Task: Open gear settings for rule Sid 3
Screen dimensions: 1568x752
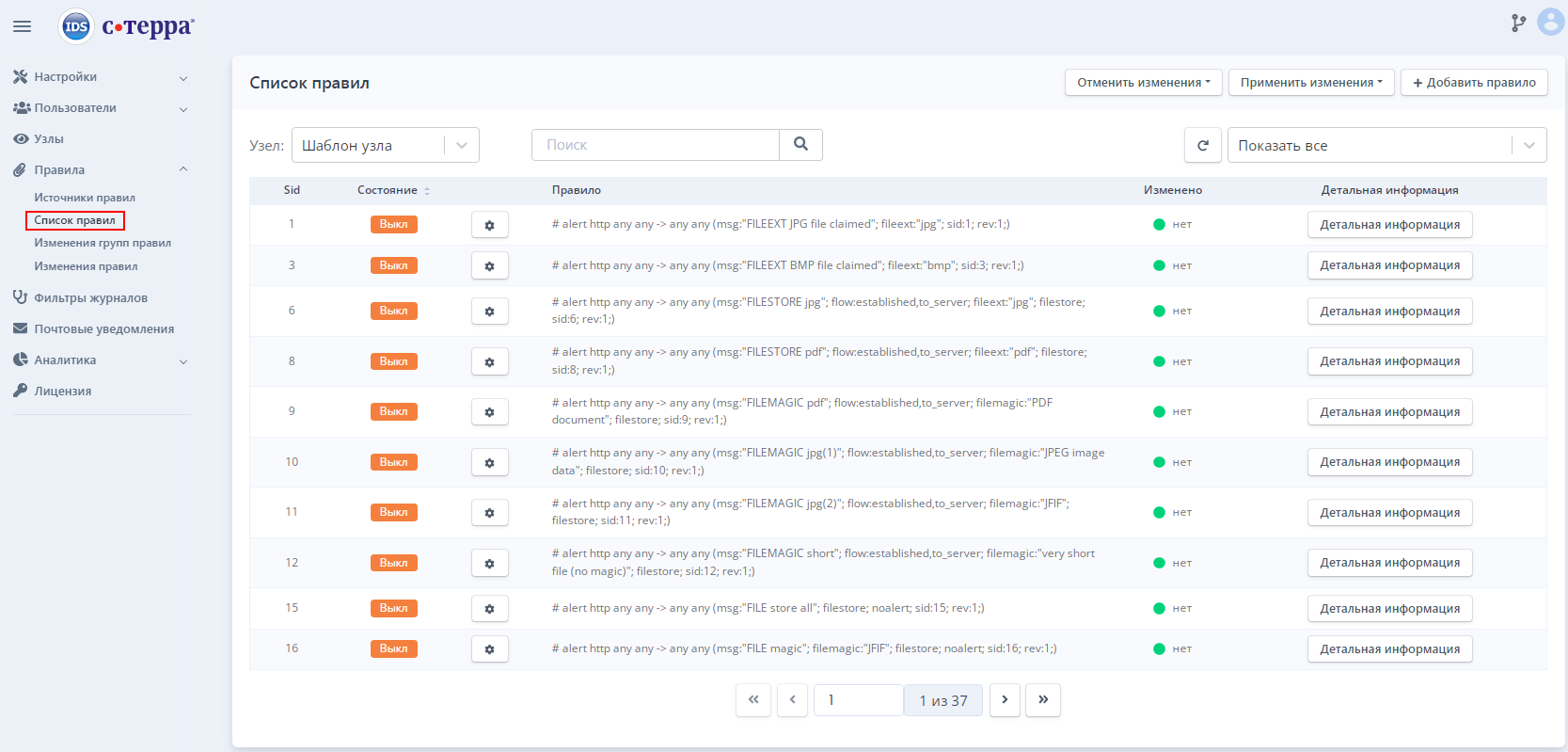Action: tap(489, 266)
